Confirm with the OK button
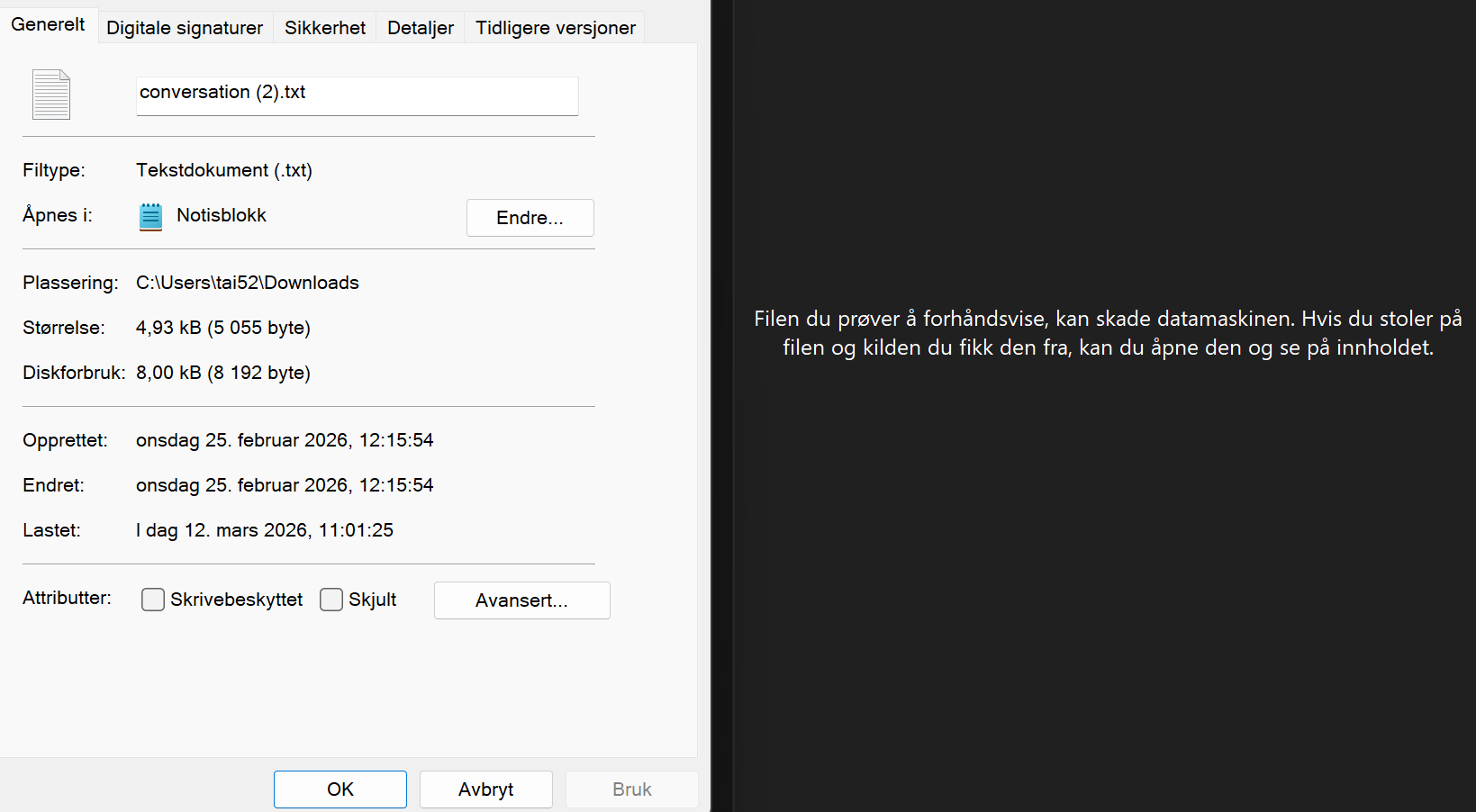This screenshot has height=812, width=1476. [x=340, y=789]
